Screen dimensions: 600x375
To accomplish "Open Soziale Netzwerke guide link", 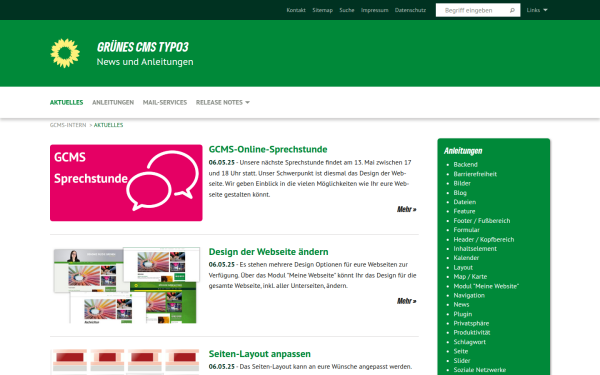I will [480, 370].
